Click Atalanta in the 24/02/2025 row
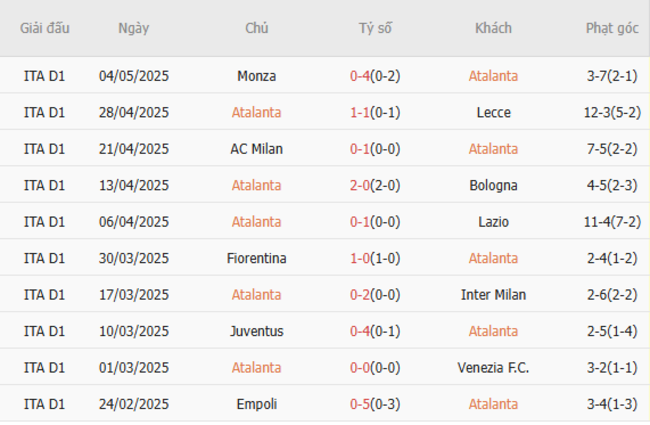The height and width of the screenshot is (425, 650). pyautogui.click(x=493, y=404)
